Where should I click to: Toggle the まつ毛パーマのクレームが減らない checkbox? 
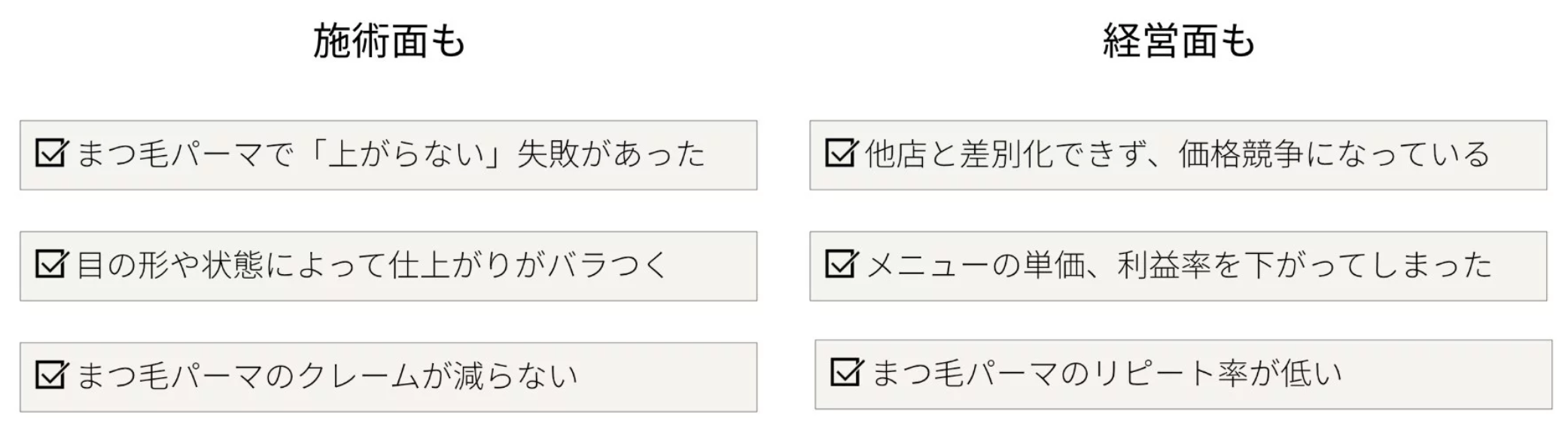point(51,375)
